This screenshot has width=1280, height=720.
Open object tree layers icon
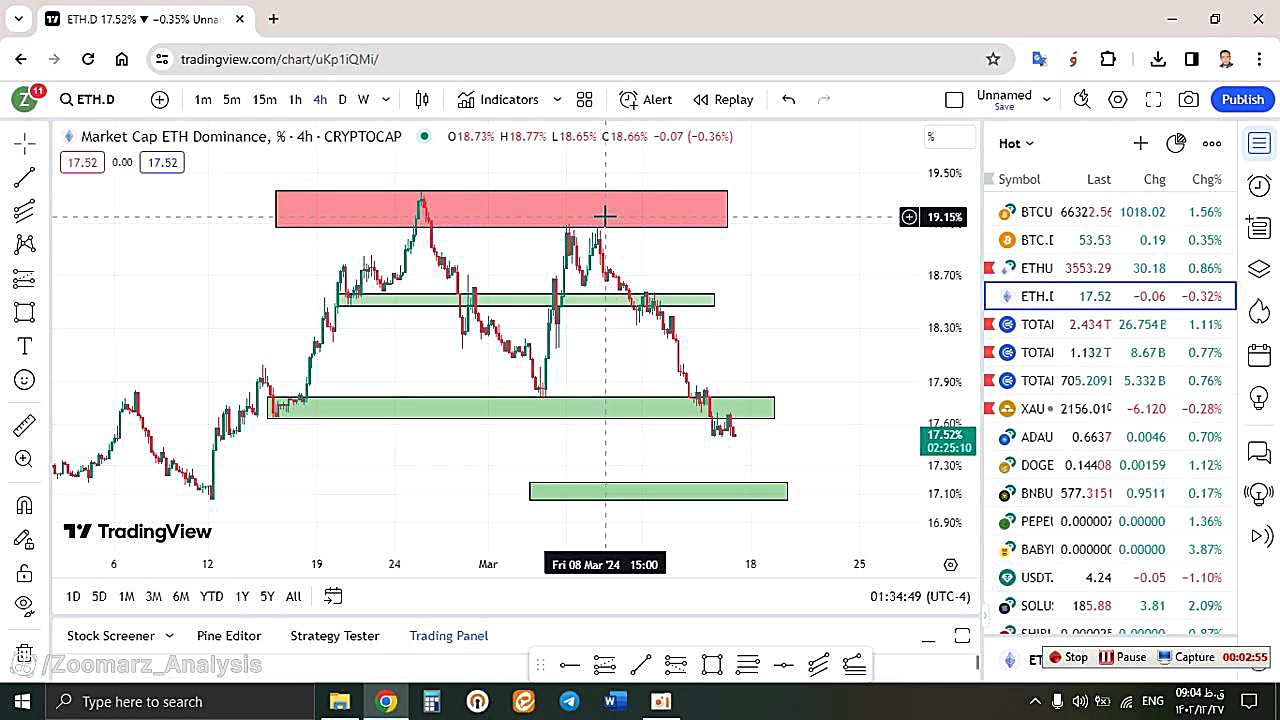pos(1259,269)
